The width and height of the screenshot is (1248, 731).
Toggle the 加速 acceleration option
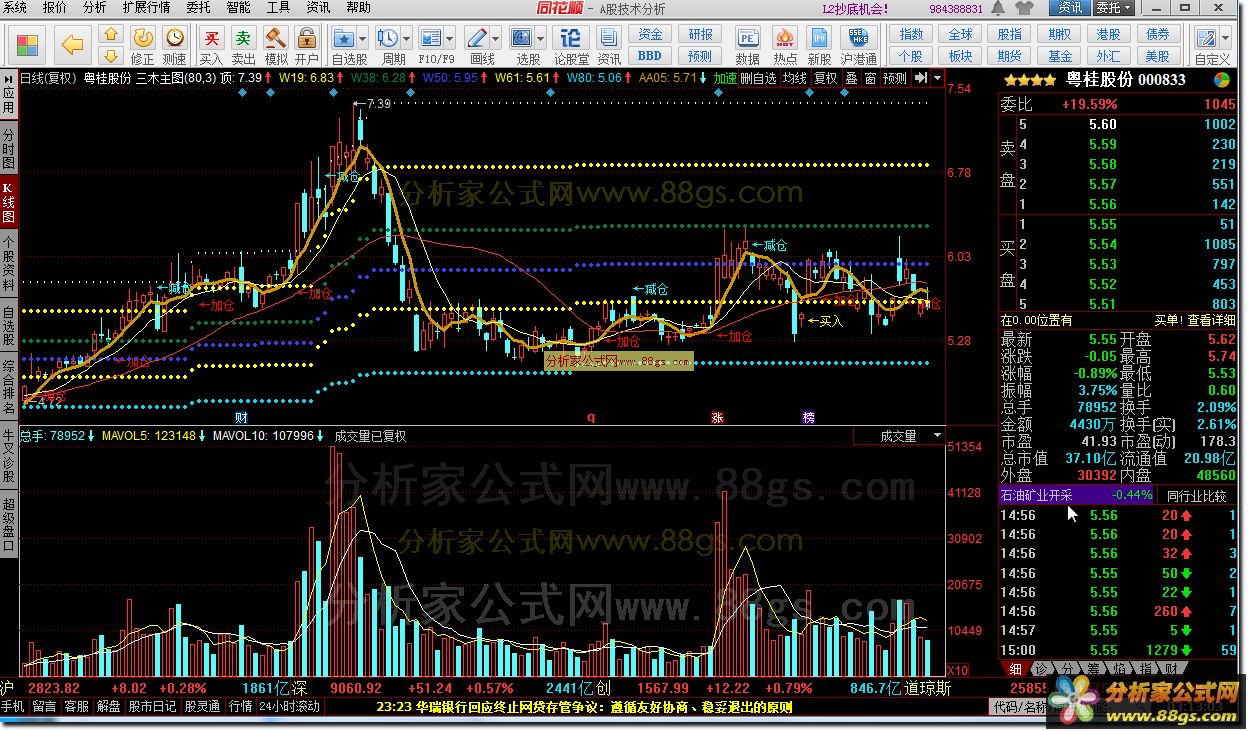[x=725, y=78]
